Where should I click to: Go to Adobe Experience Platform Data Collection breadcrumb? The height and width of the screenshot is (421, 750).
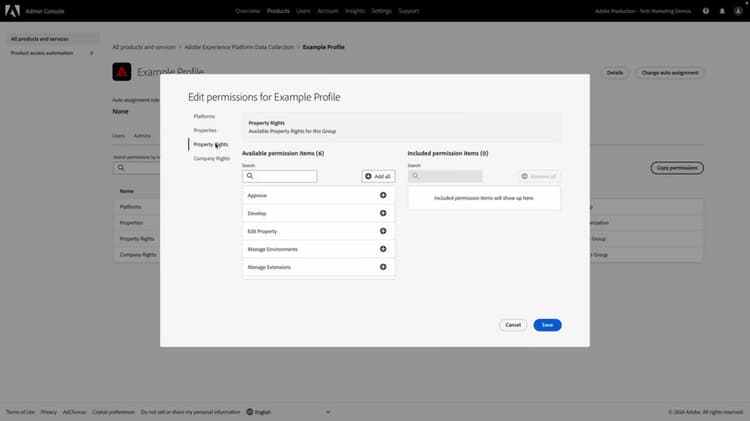coord(239,47)
